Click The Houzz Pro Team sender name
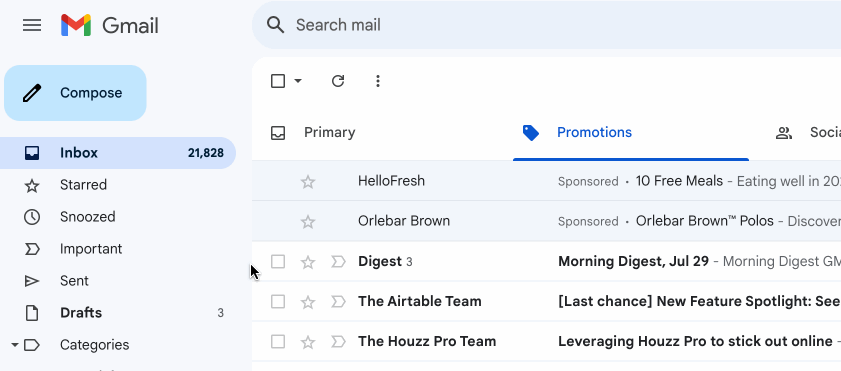Screen dimensions: 841x371 [427, 341]
